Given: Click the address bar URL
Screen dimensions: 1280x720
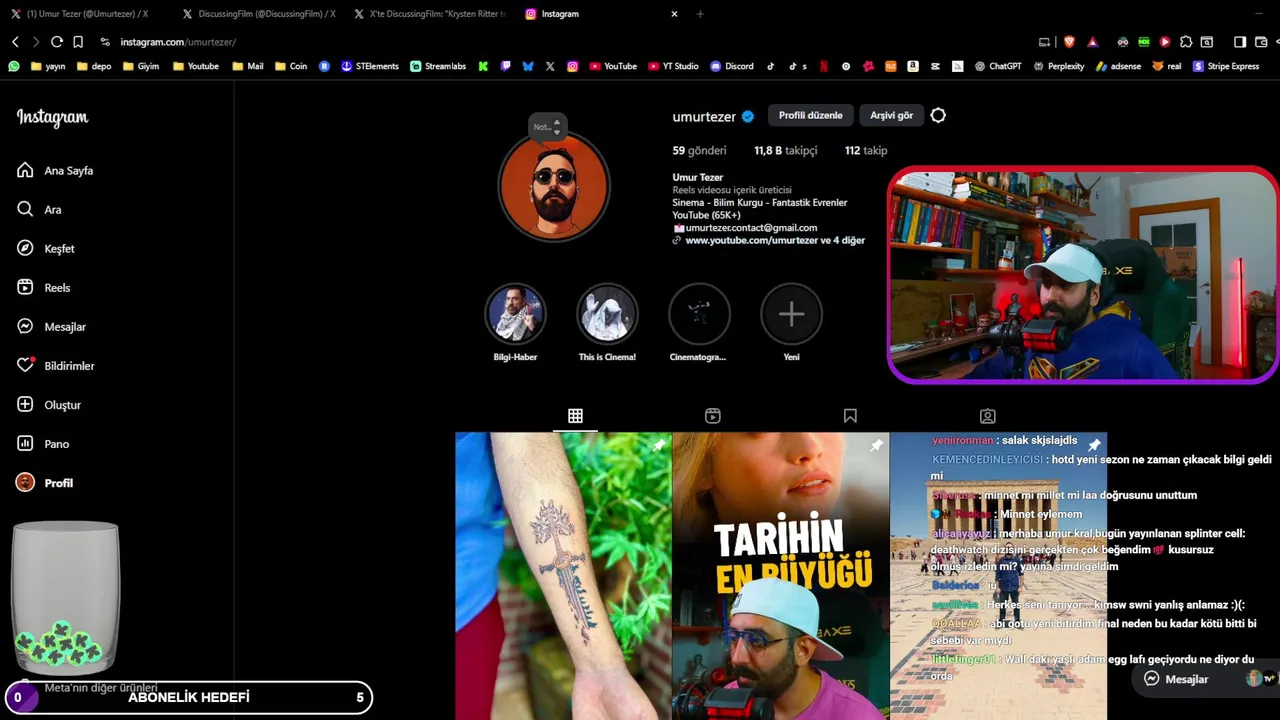Looking at the screenshot, I should coord(178,42).
